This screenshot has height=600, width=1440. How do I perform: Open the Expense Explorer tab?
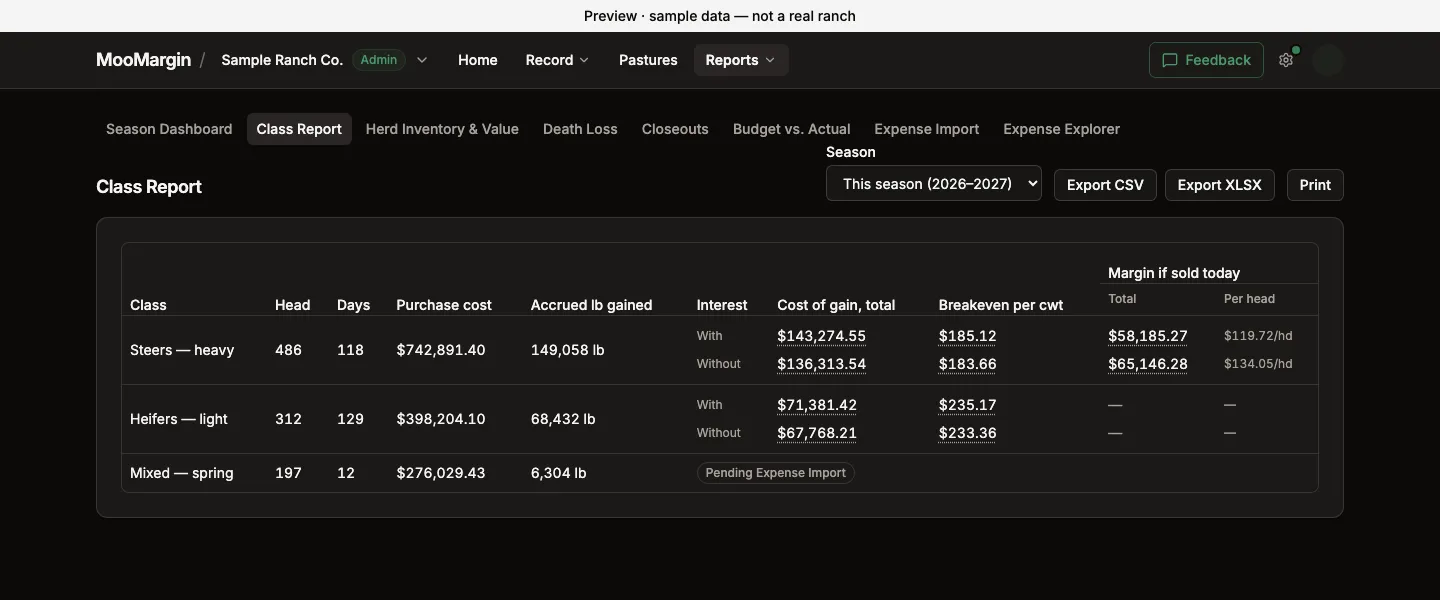coord(1062,129)
